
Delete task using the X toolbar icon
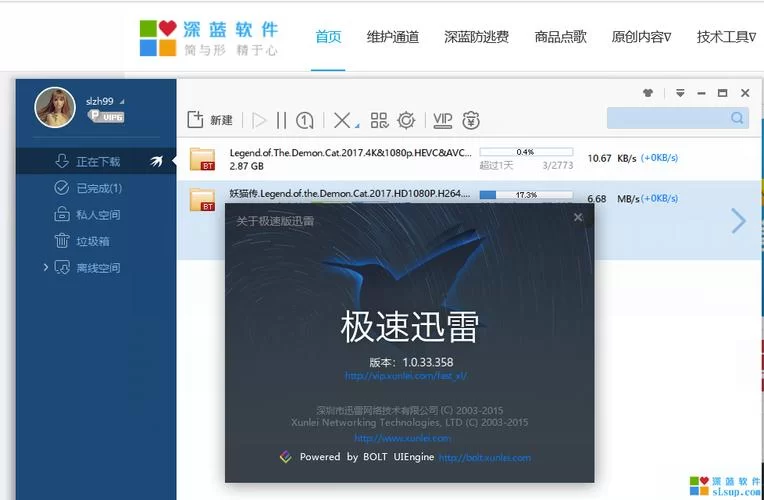pyautogui.click(x=342, y=120)
